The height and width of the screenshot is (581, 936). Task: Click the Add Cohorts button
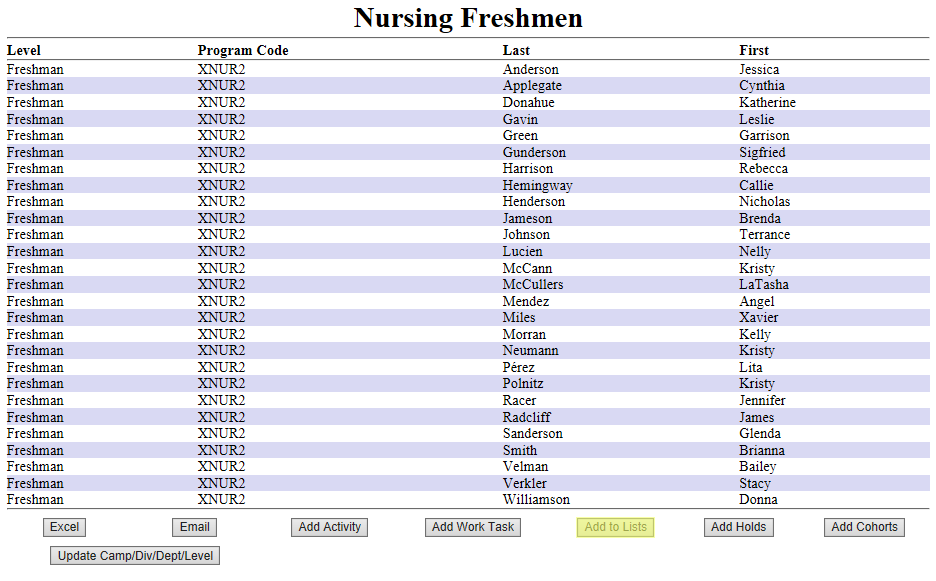tap(864, 527)
